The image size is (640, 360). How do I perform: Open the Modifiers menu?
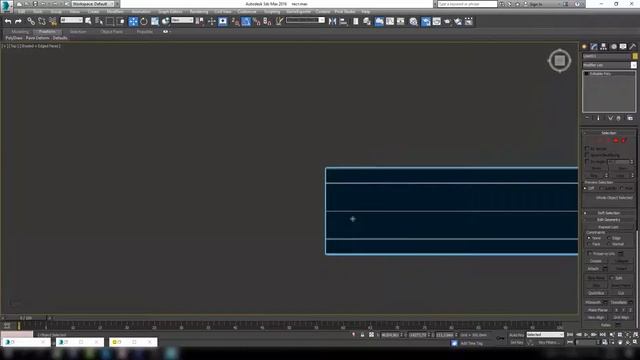[115, 12]
